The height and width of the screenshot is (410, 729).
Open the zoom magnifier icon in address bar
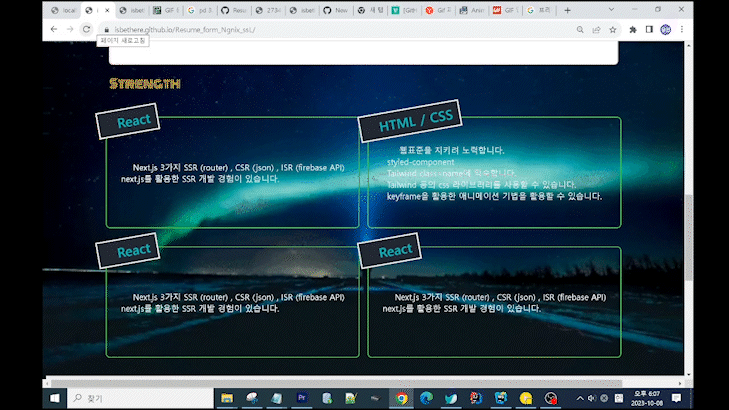tap(580, 30)
